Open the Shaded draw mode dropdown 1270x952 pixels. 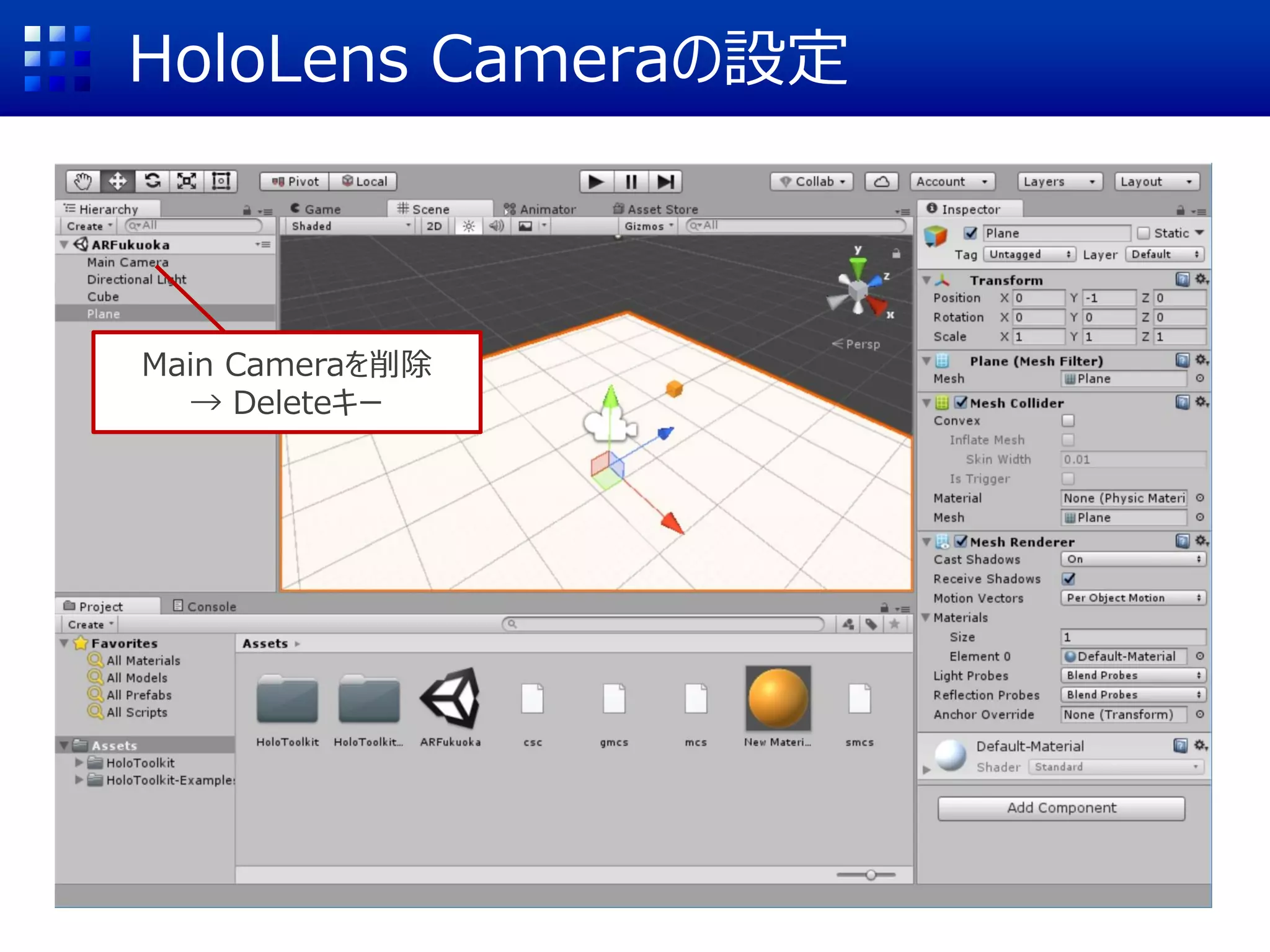pyautogui.click(x=351, y=226)
